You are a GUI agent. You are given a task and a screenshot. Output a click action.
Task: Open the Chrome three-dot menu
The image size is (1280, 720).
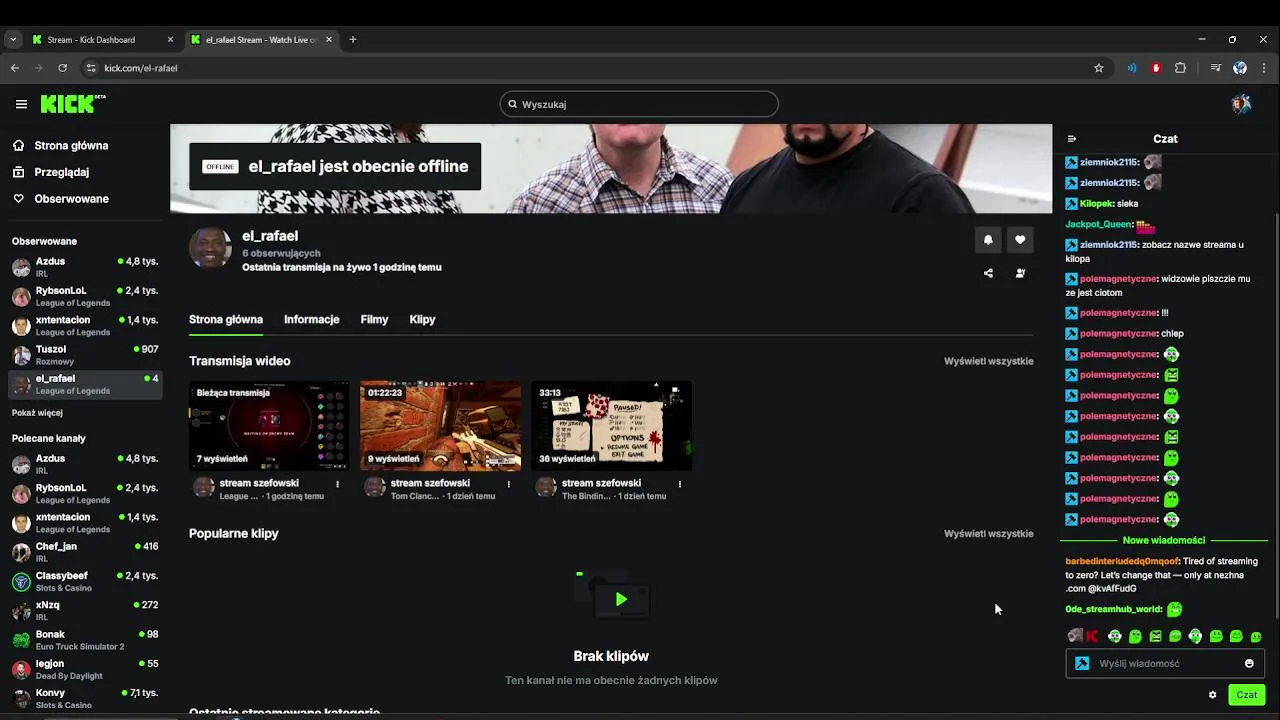(1264, 68)
